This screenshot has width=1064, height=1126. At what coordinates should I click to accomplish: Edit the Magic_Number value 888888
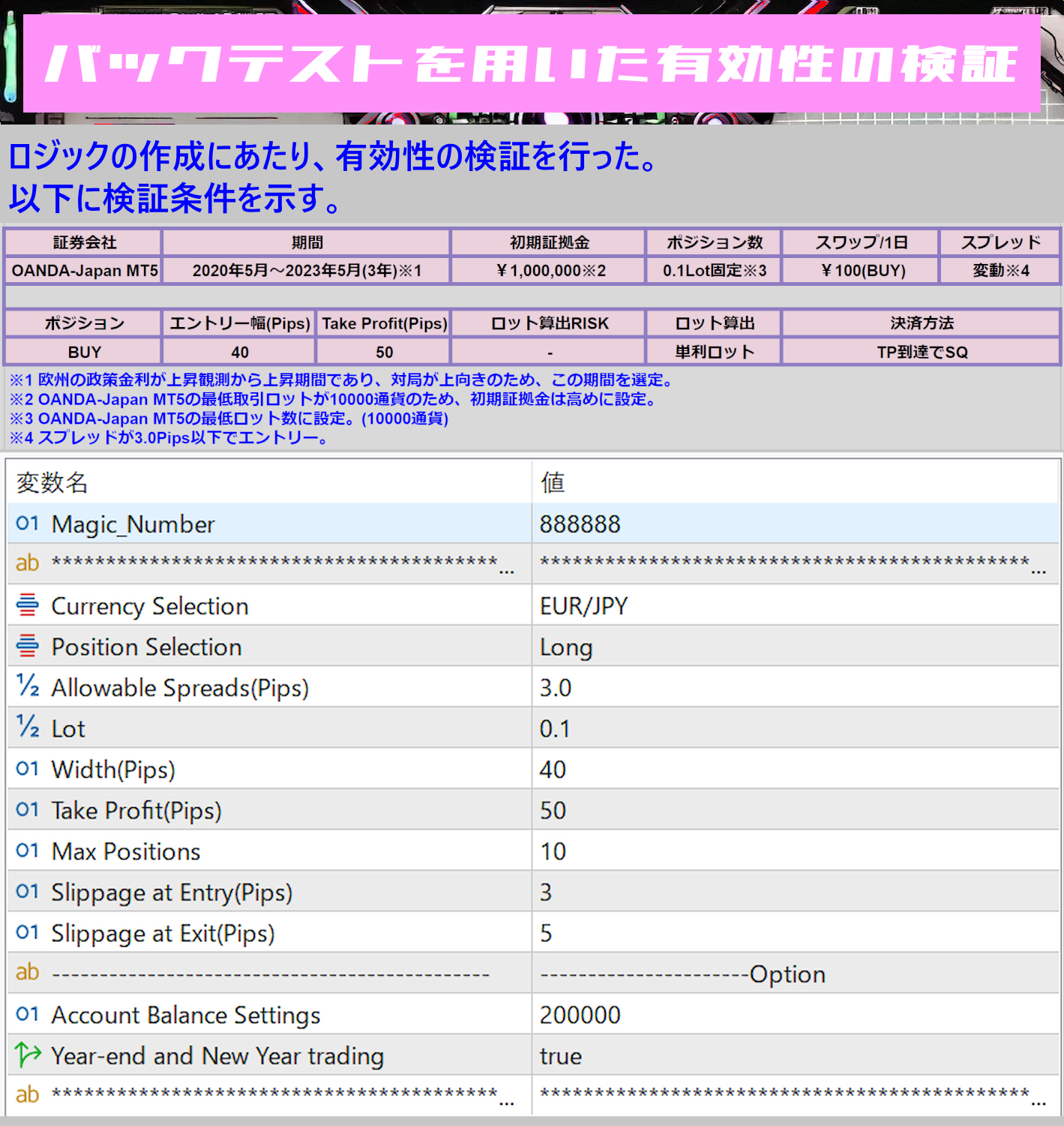pyautogui.click(x=580, y=524)
